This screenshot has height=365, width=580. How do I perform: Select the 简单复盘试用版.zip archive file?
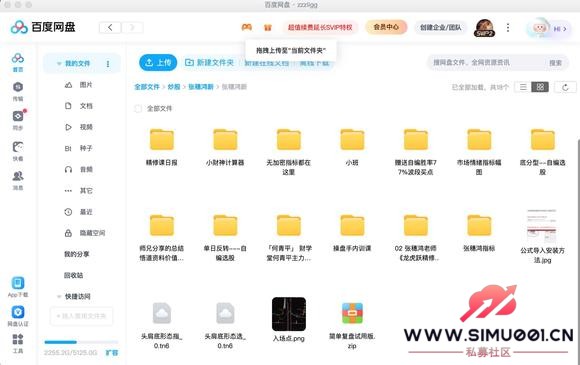pos(352,325)
